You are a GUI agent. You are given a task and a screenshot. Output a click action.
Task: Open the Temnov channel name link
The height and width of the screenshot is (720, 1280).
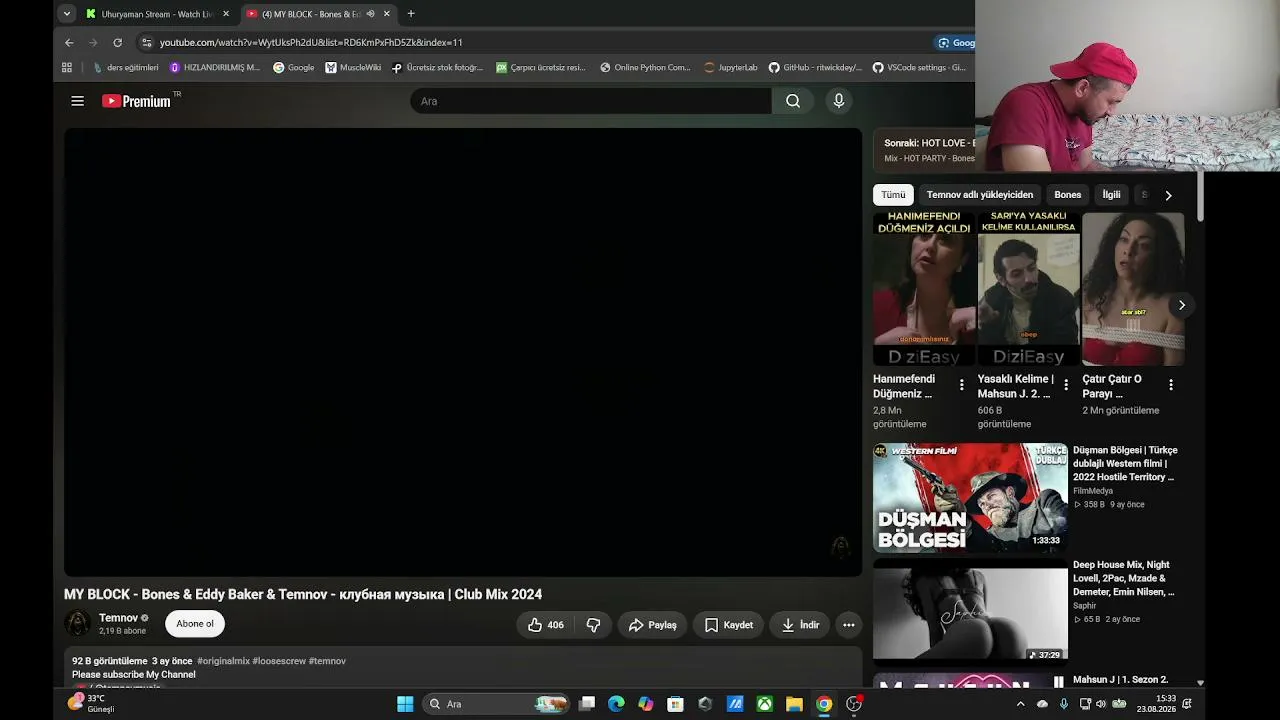[x=118, y=618]
